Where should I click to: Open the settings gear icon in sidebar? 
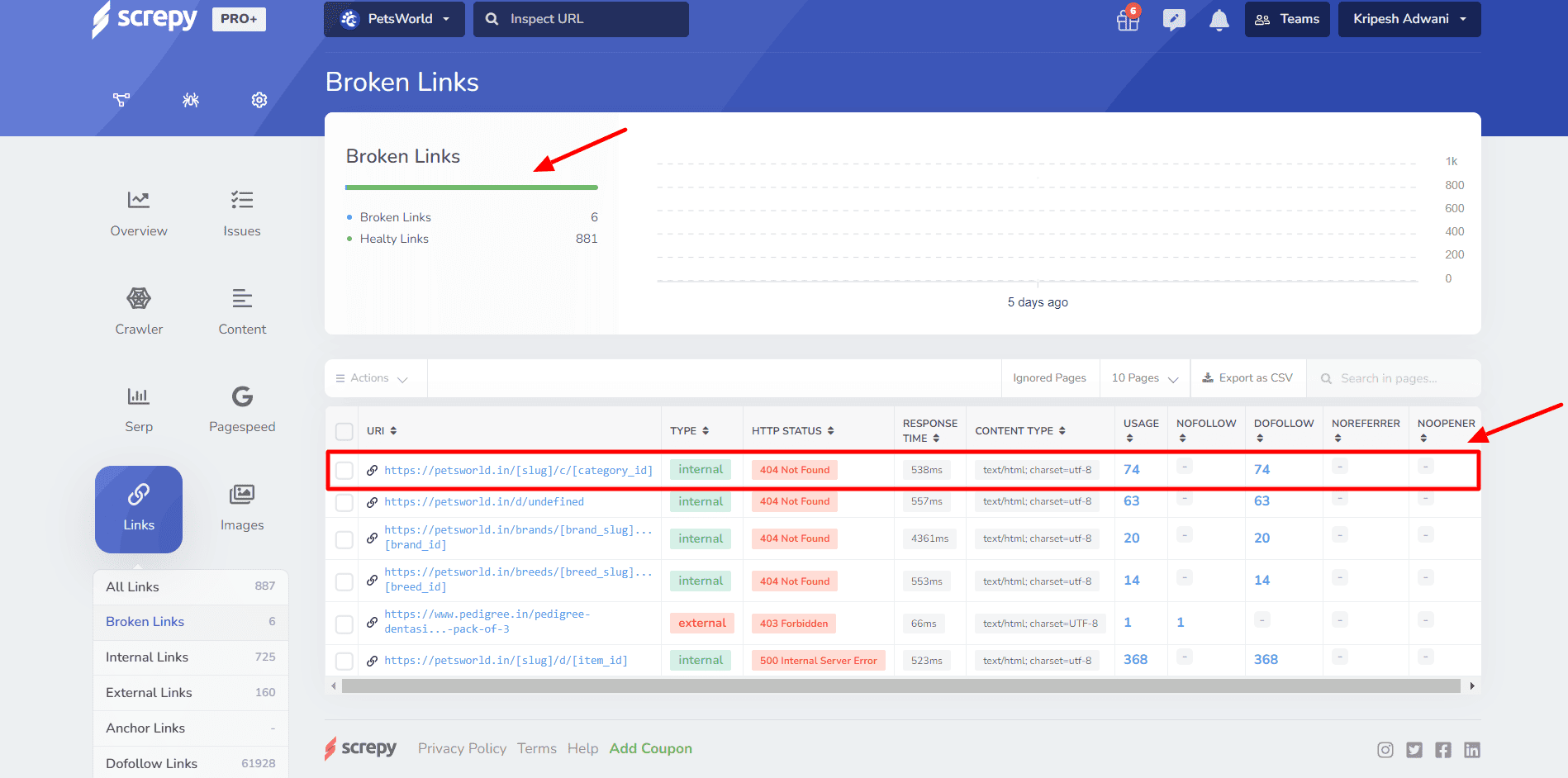pos(259,100)
